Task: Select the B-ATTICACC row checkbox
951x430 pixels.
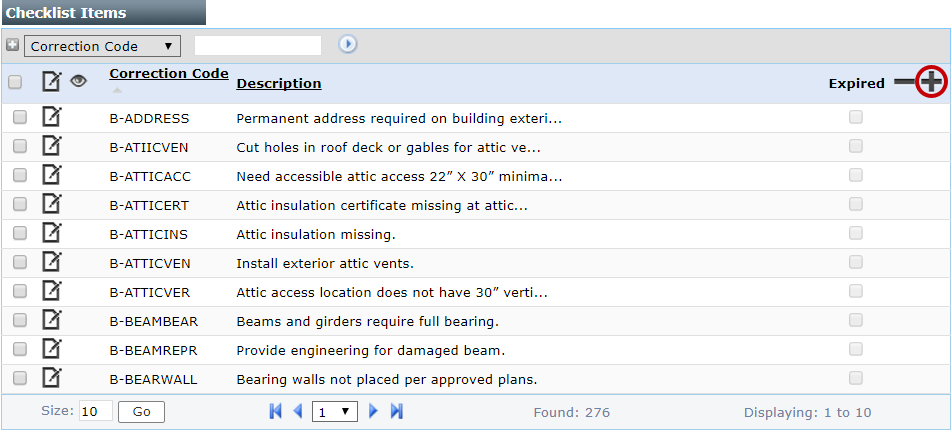Action: (20, 176)
